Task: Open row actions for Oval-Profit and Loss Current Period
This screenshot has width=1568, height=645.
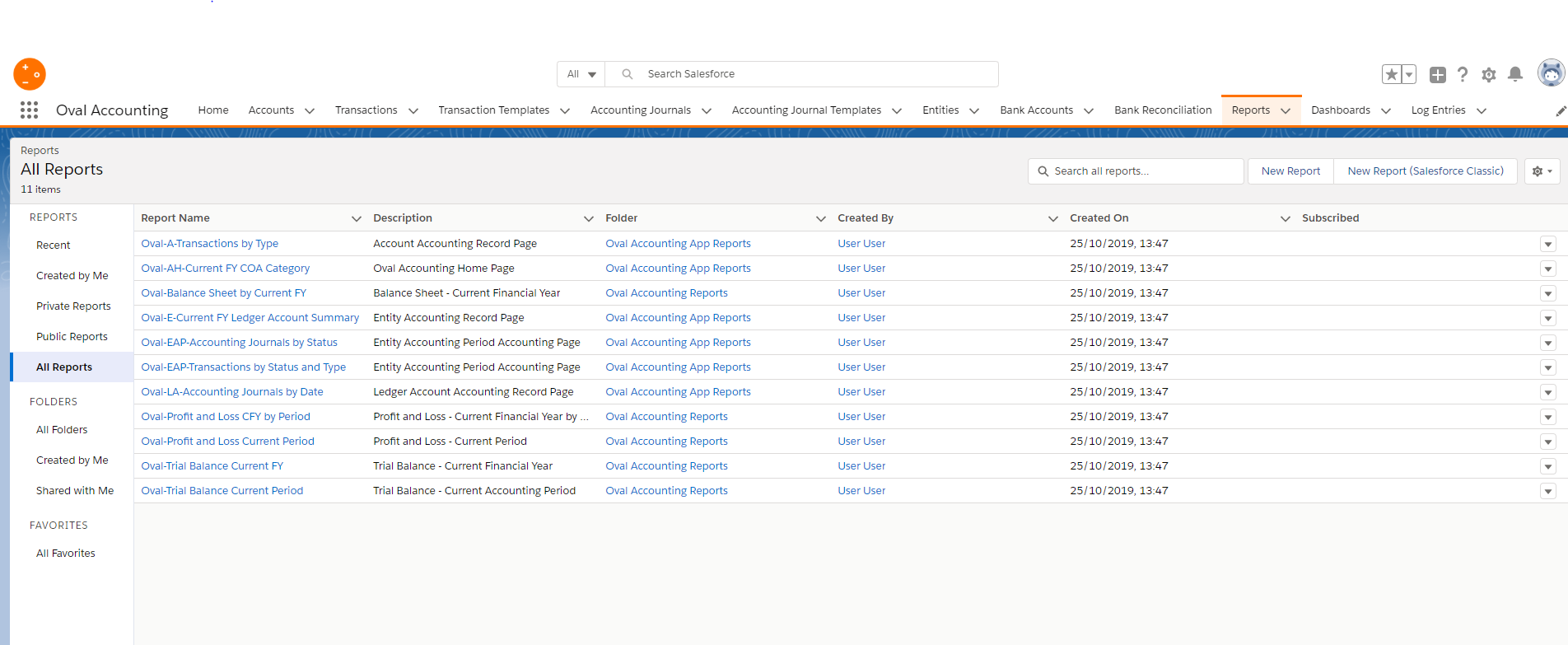Action: (x=1547, y=442)
